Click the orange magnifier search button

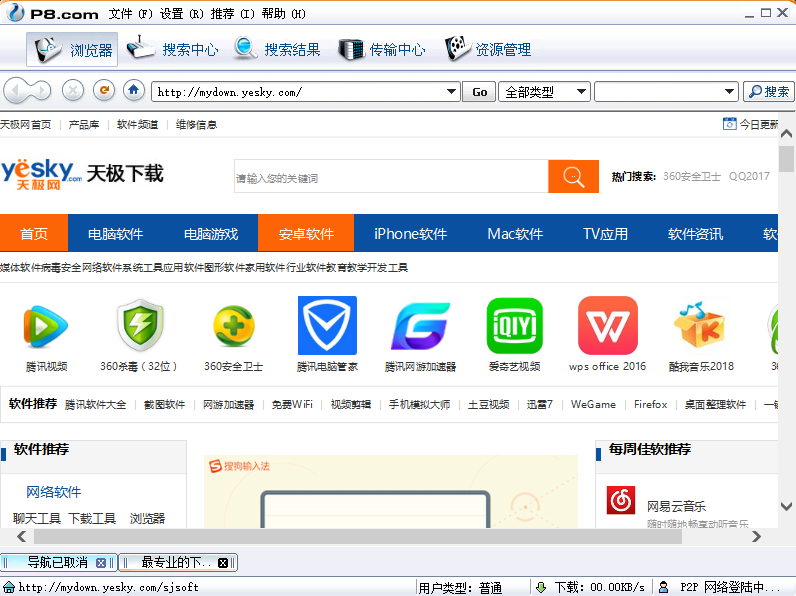pos(573,177)
